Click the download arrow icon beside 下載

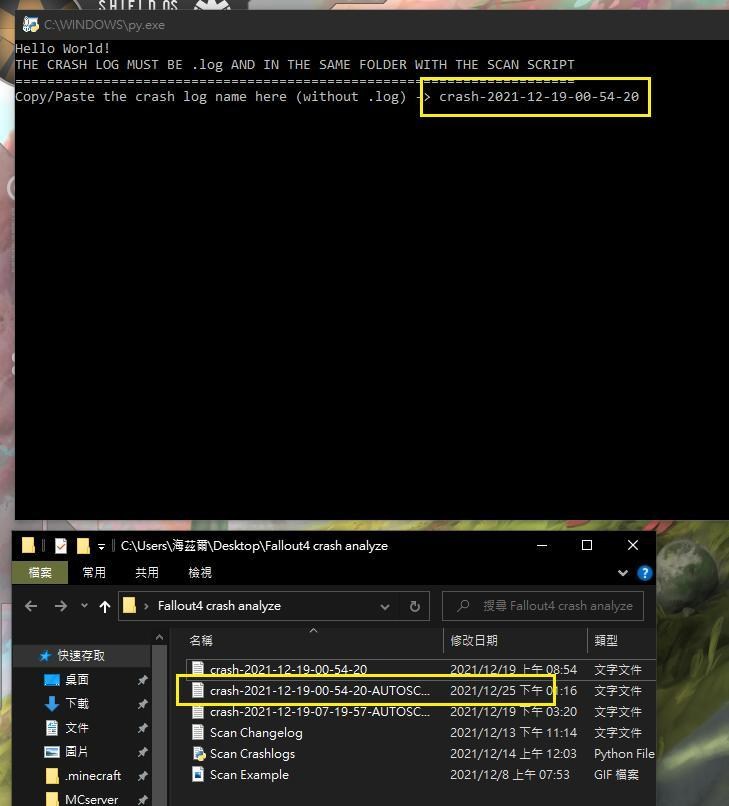(52, 703)
